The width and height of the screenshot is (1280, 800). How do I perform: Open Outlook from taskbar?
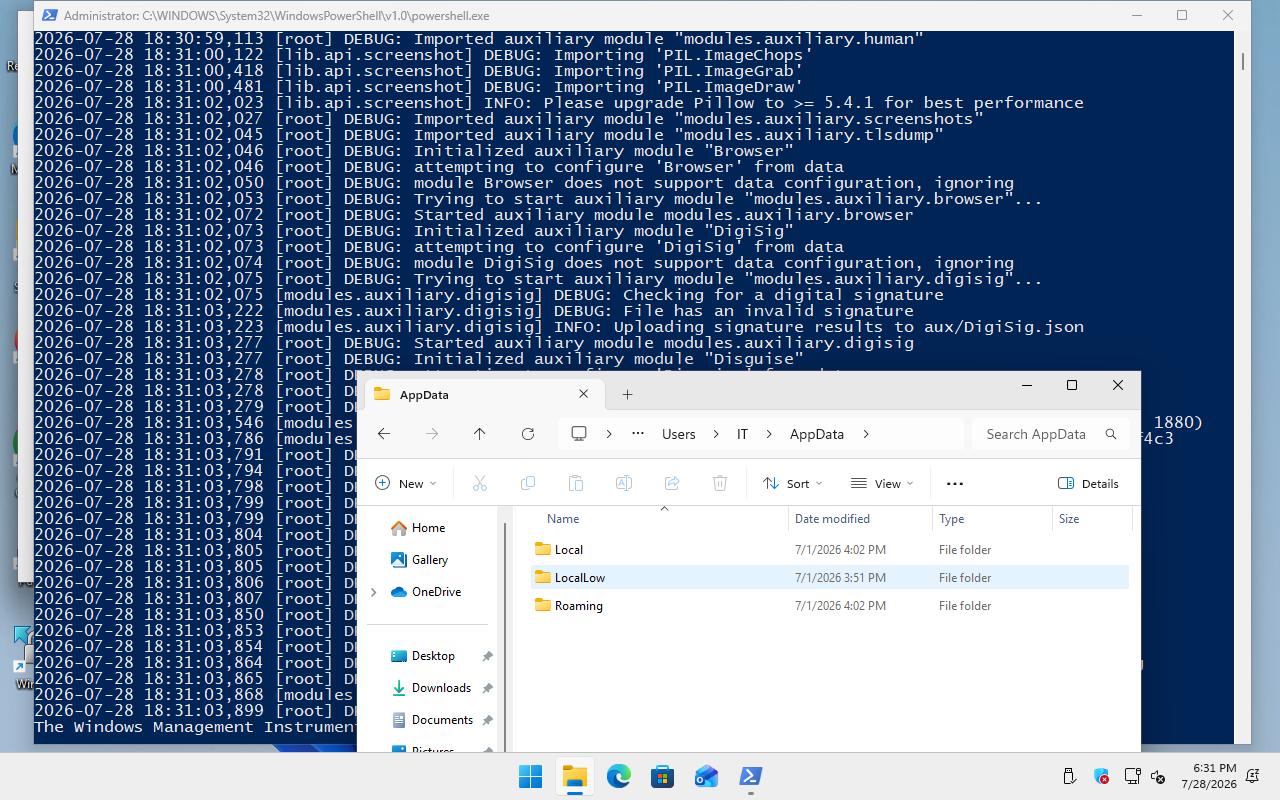(706, 776)
